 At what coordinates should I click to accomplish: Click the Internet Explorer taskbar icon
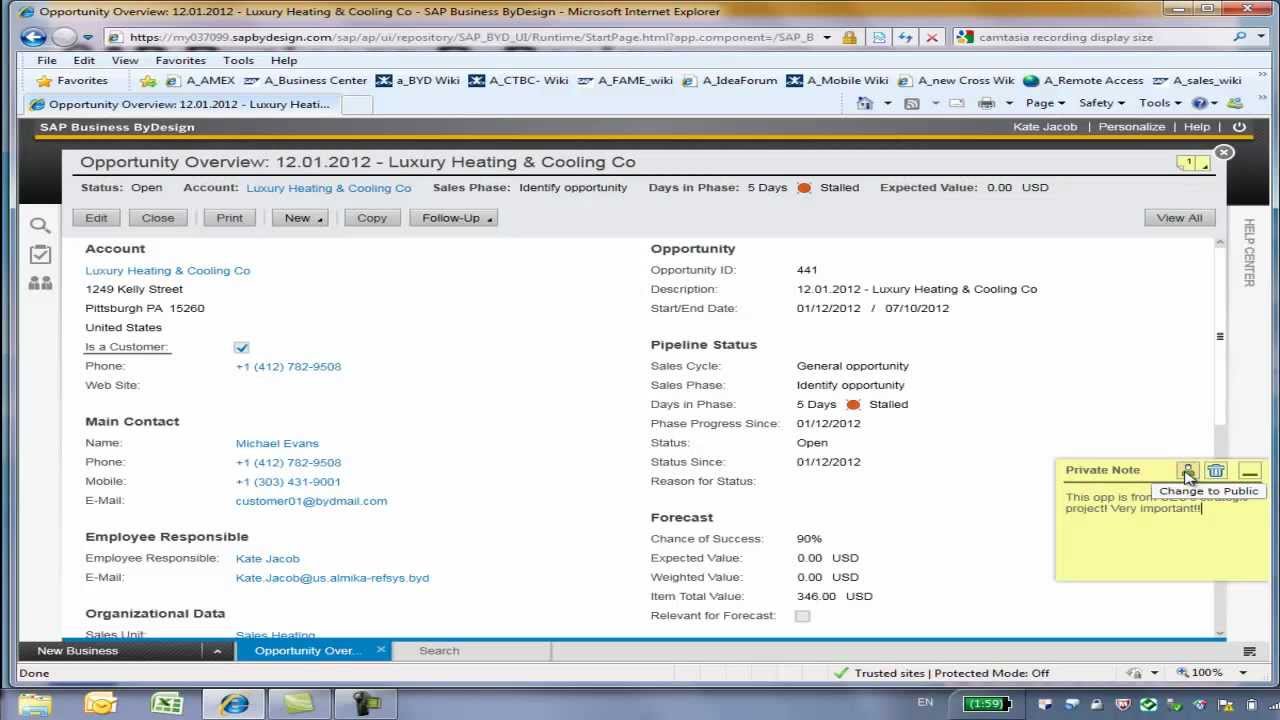[234, 704]
